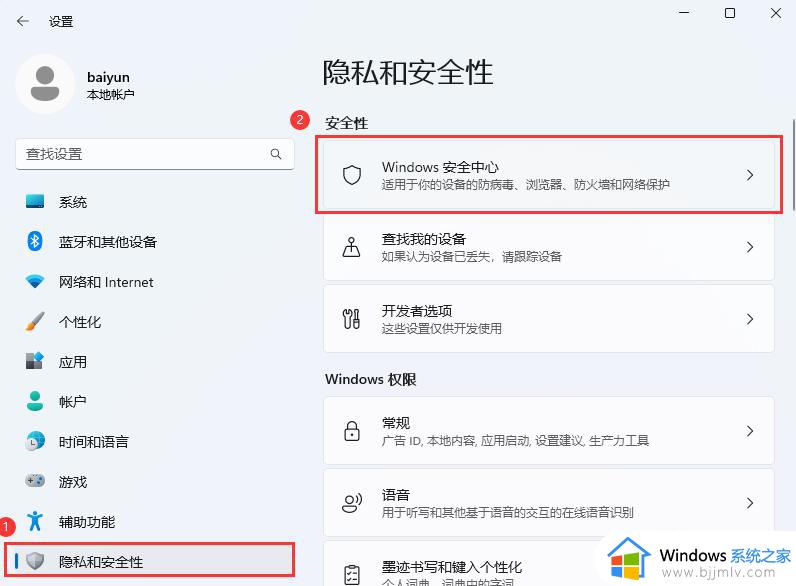Click the baiyun account name
The width and height of the screenshot is (796, 586).
coord(108,77)
